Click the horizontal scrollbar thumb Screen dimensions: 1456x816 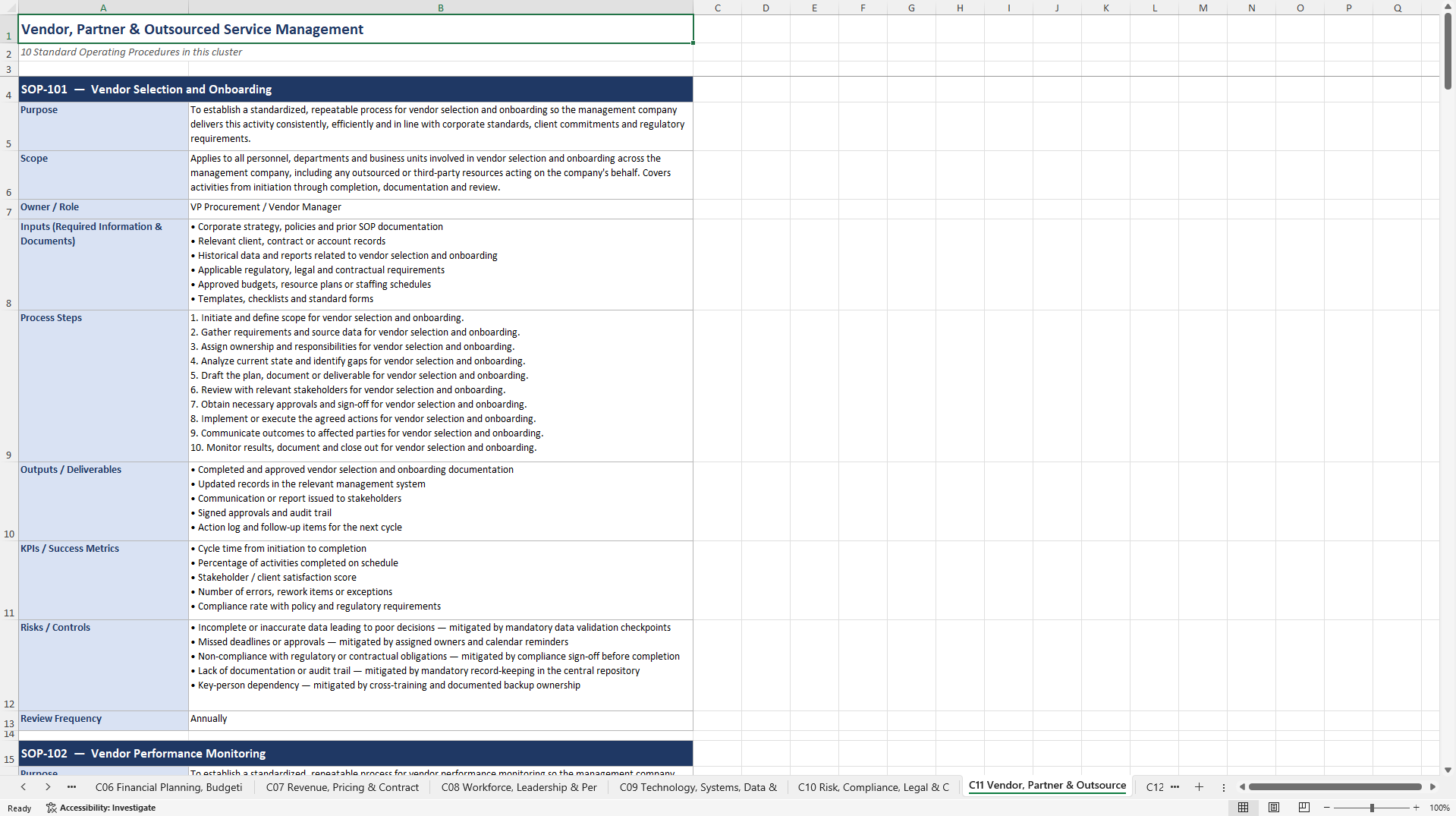click(1335, 787)
